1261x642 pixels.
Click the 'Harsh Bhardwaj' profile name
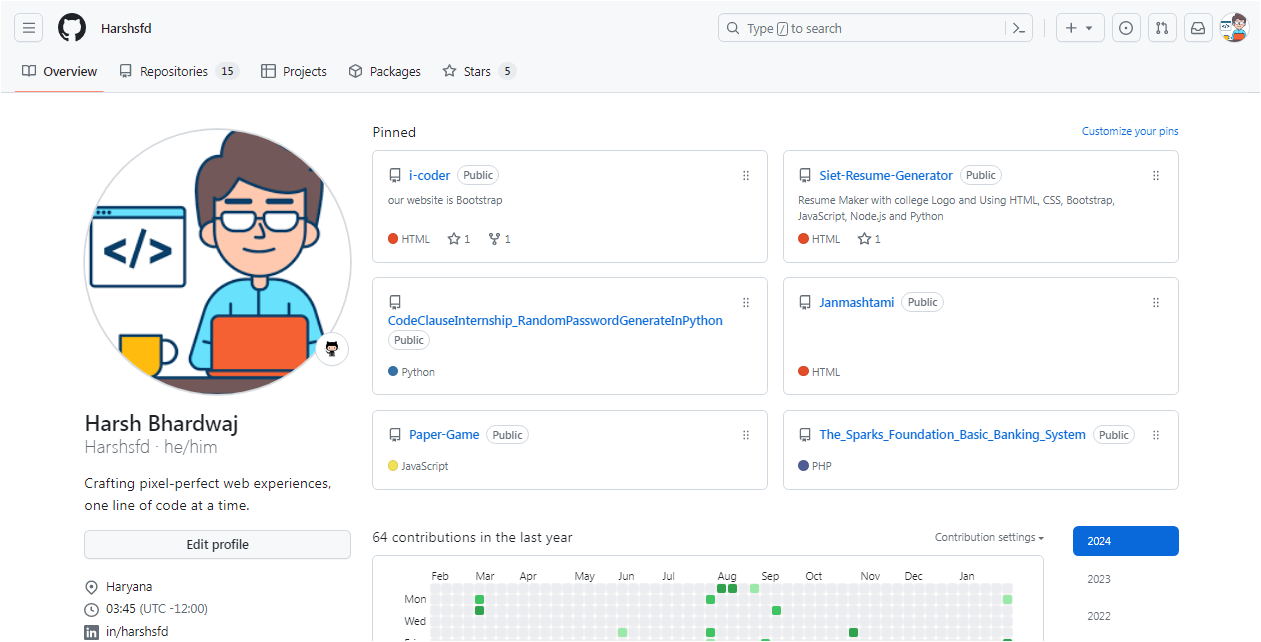click(161, 423)
